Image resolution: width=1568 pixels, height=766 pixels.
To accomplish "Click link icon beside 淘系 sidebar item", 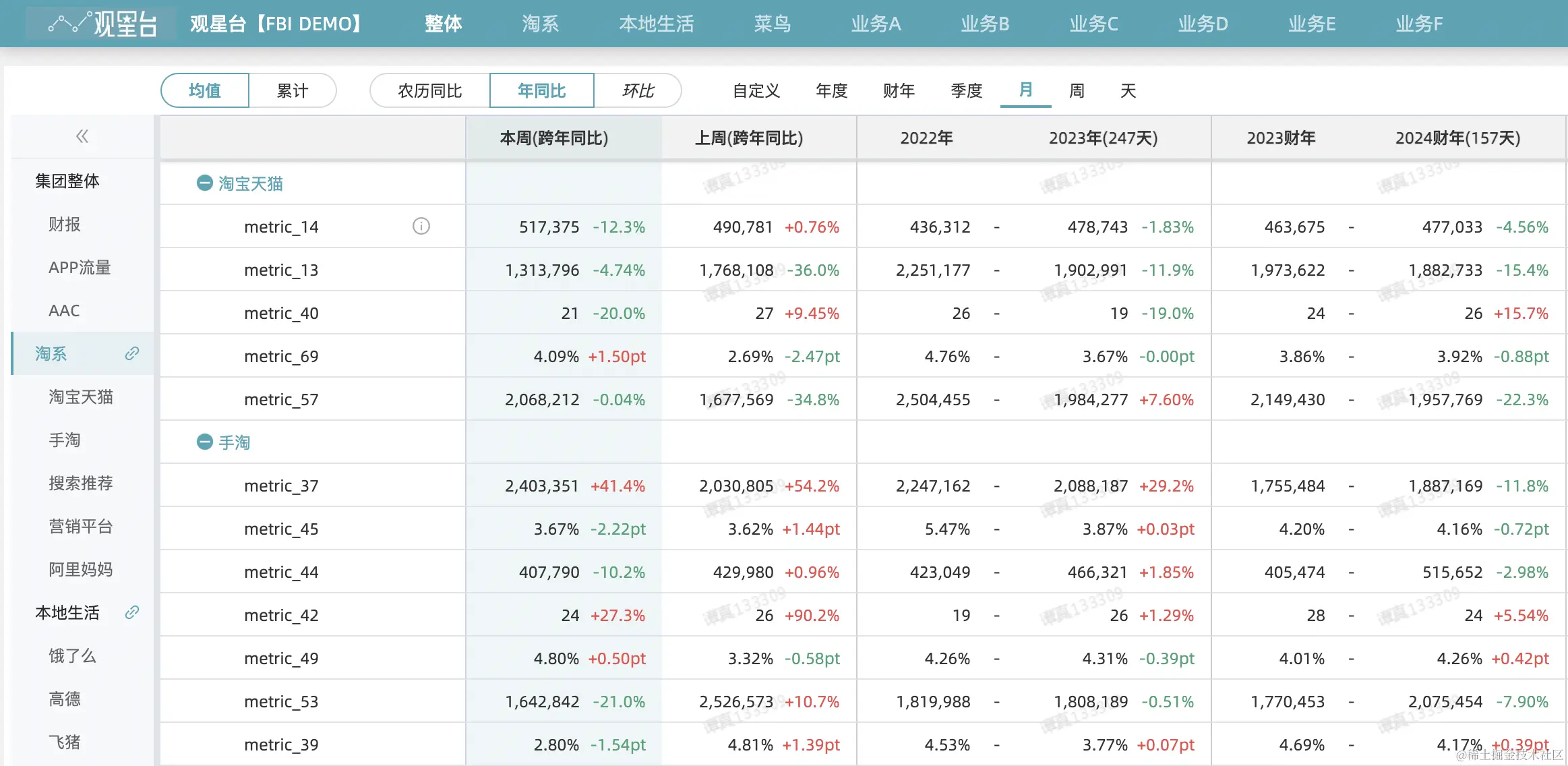I will pyautogui.click(x=132, y=353).
